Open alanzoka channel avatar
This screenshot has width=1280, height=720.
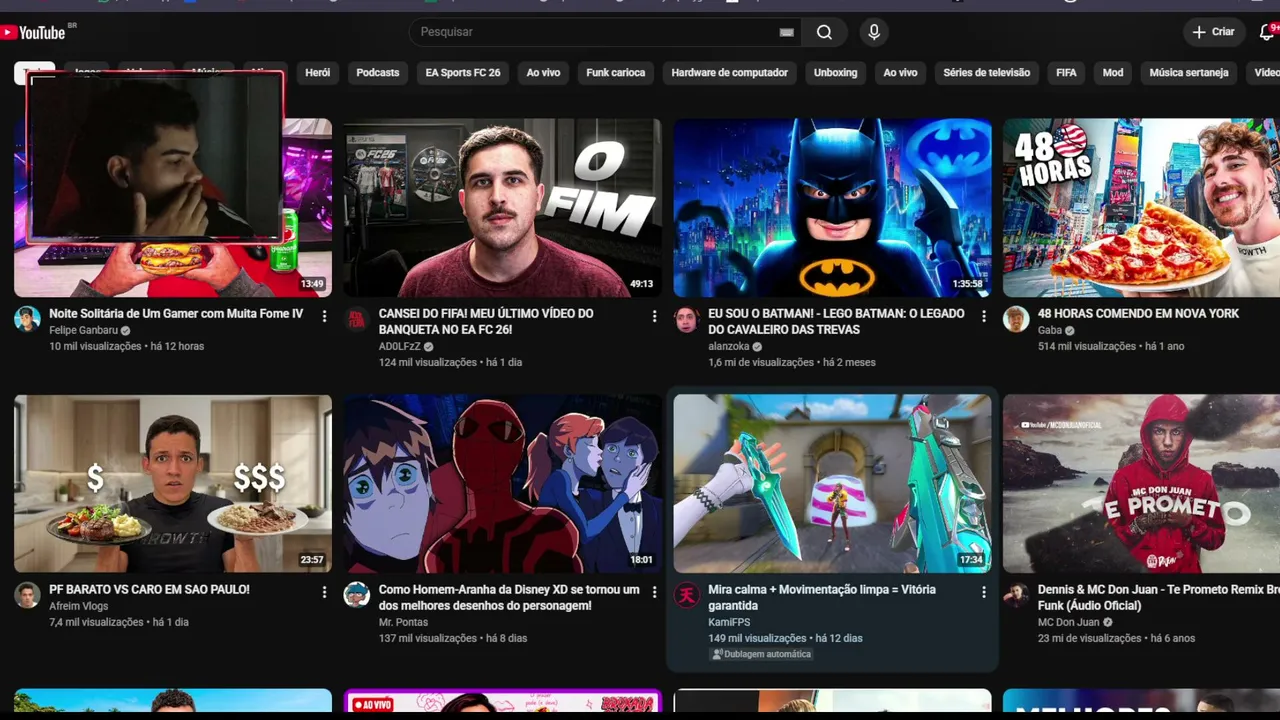[686, 319]
